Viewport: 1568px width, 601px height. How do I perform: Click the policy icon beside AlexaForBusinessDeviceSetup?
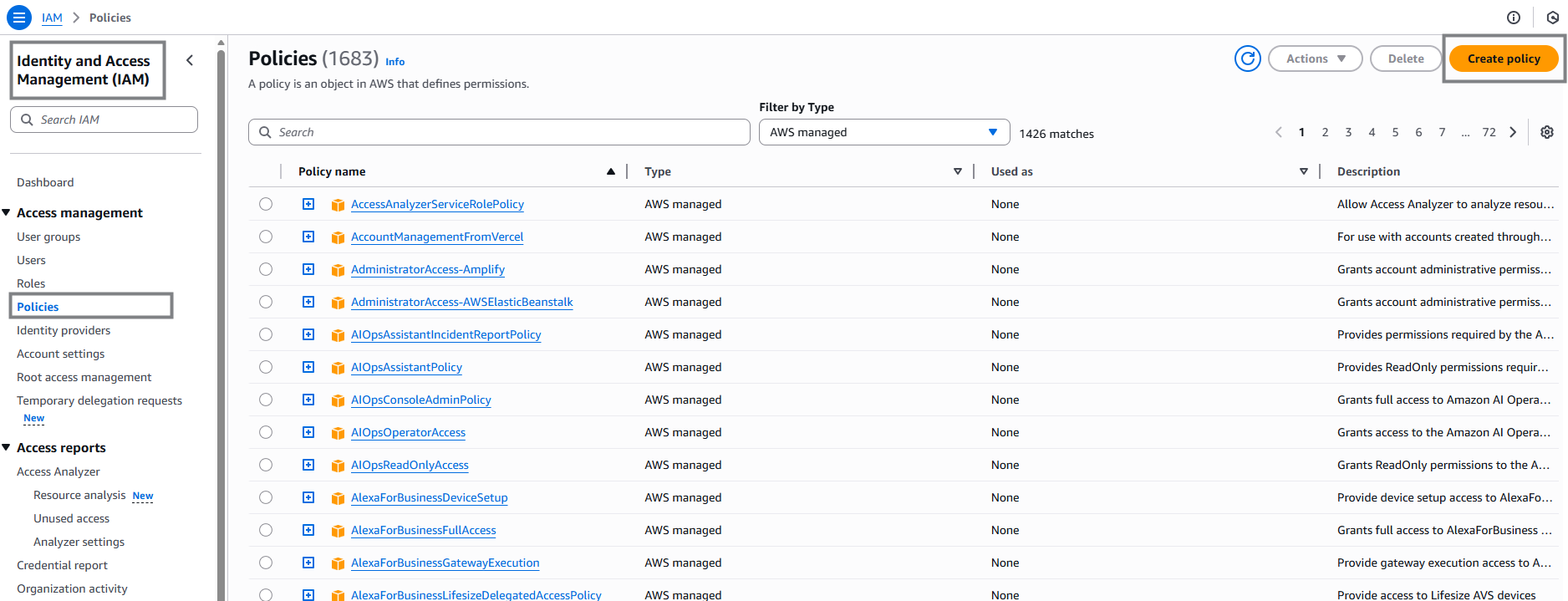[x=338, y=498]
